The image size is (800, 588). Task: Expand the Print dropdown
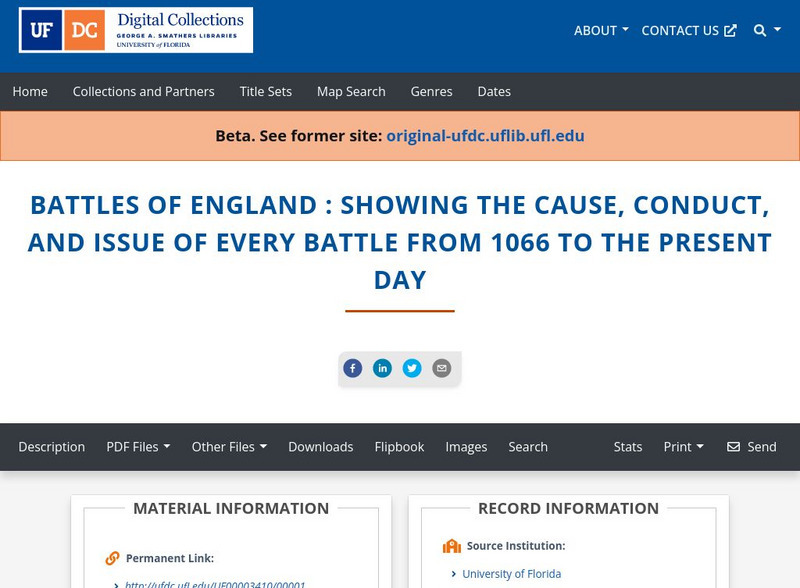coord(684,447)
